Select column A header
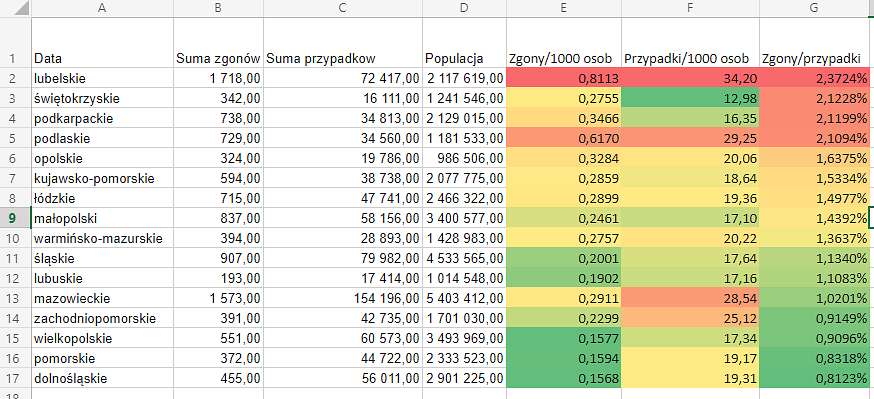 tap(103, 8)
